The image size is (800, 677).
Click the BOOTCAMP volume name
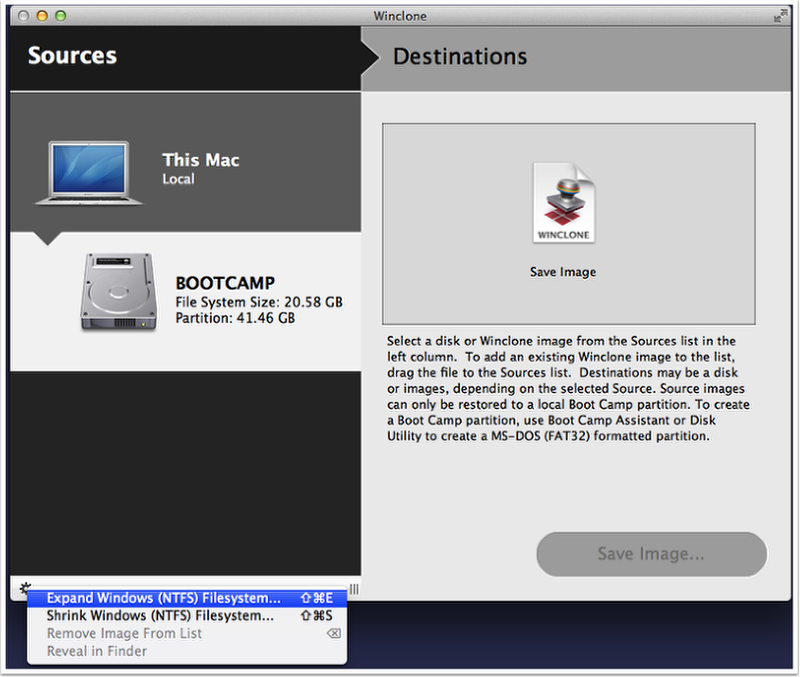[225, 283]
